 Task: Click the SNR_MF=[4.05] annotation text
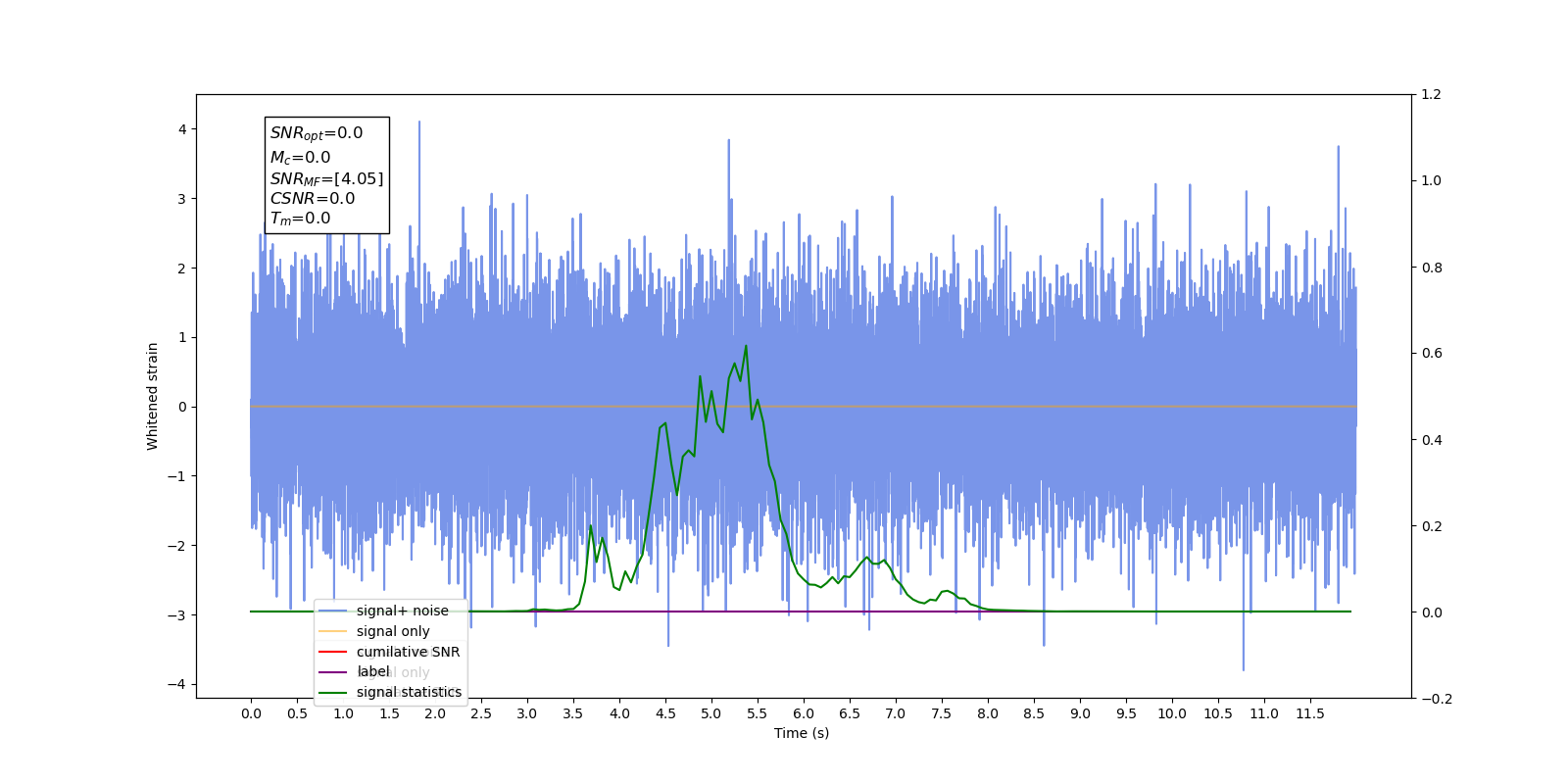[x=327, y=178]
